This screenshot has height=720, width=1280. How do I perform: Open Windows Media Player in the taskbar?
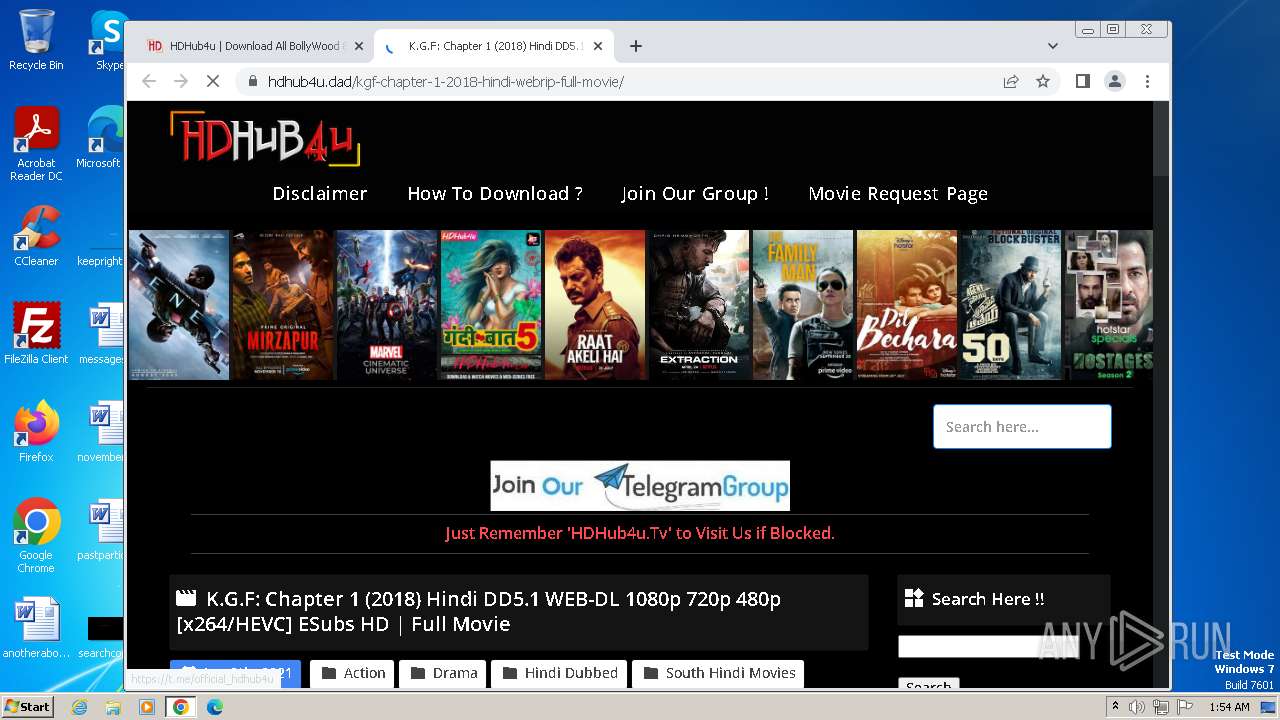click(x=147, y=707)
